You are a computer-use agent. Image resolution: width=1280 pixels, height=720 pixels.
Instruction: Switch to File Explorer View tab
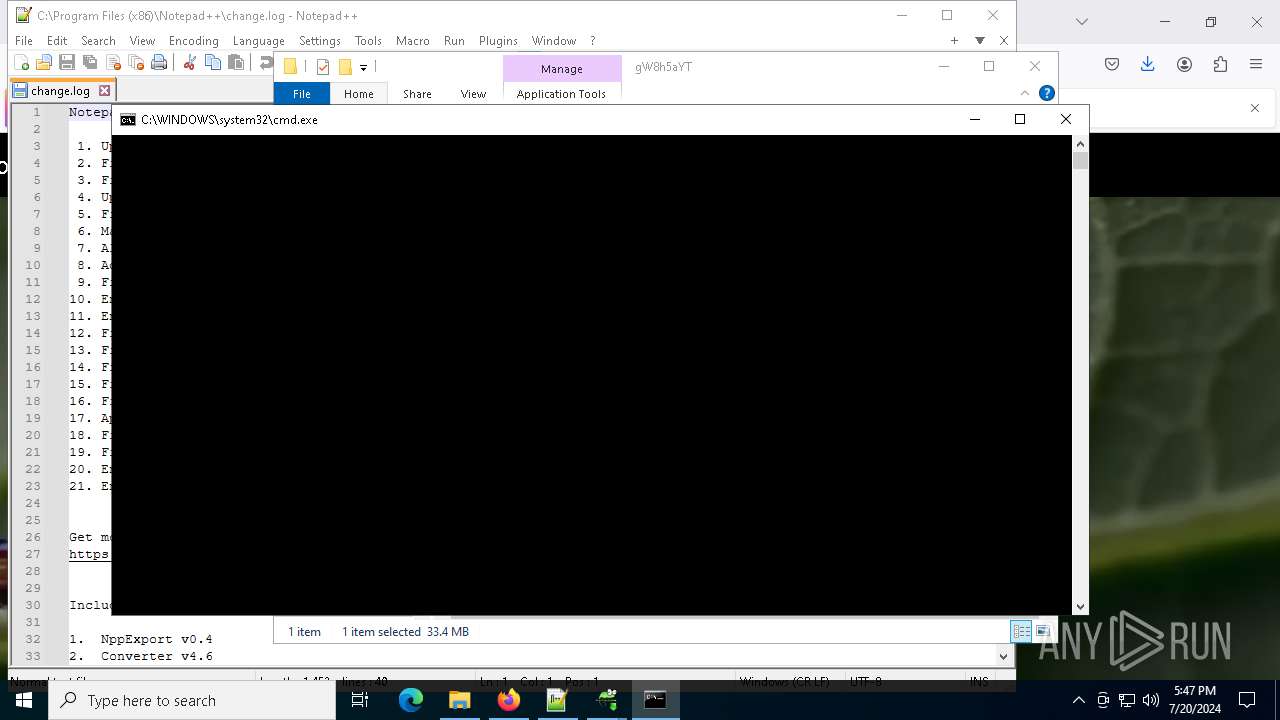pos(473,94)
